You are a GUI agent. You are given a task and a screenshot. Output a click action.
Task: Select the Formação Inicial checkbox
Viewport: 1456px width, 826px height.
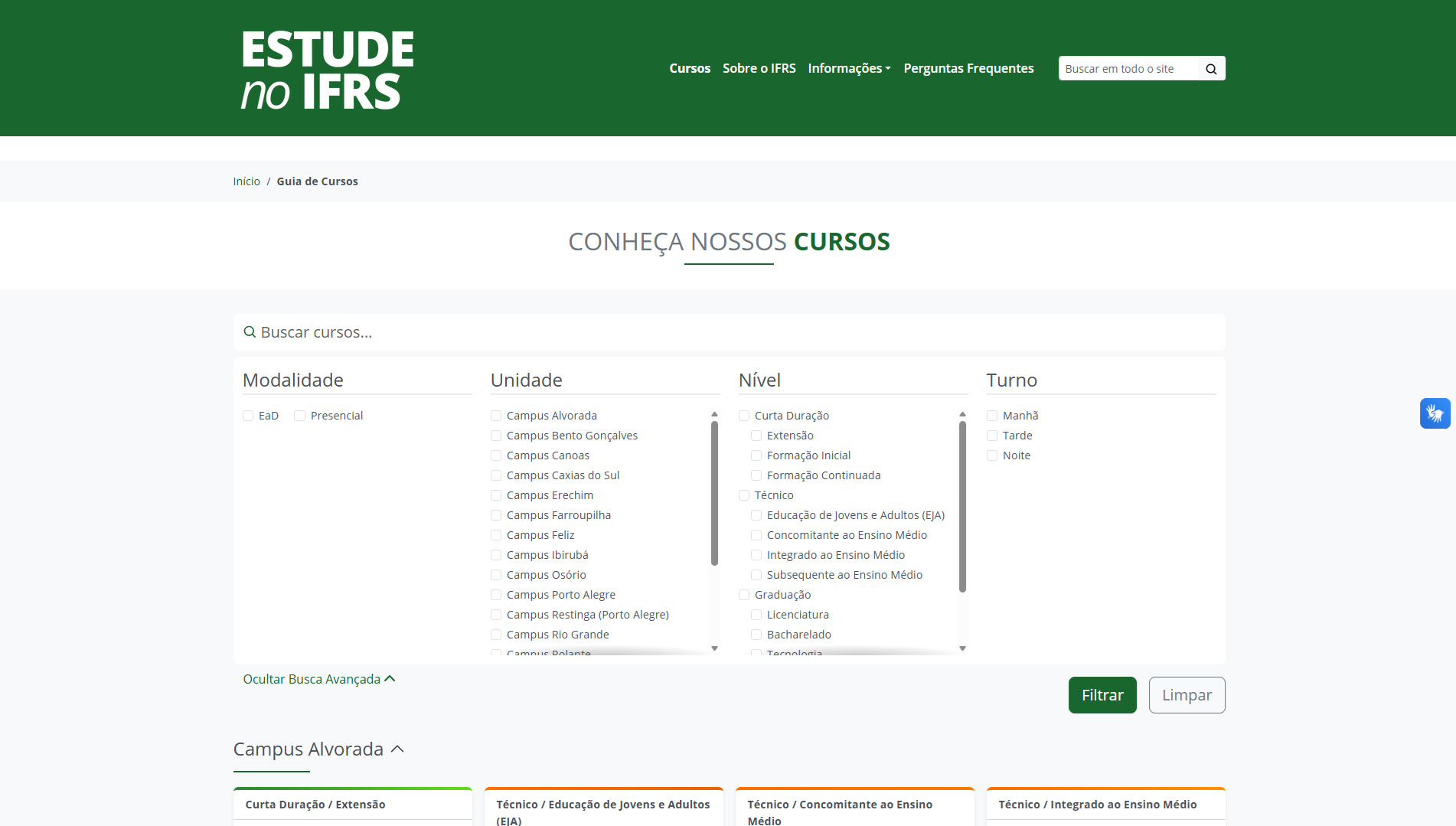(x=756, y=455)
